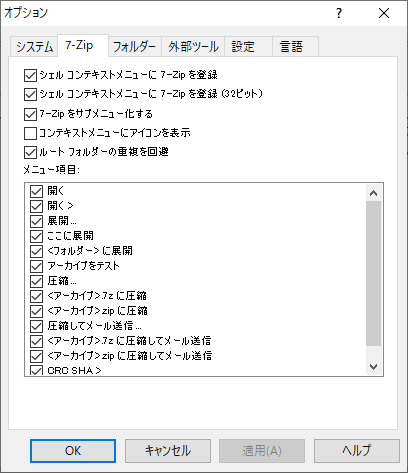408x473 pixels.
Task: Click the OK button
Action: pyautogui.click(x=73, y=451)
